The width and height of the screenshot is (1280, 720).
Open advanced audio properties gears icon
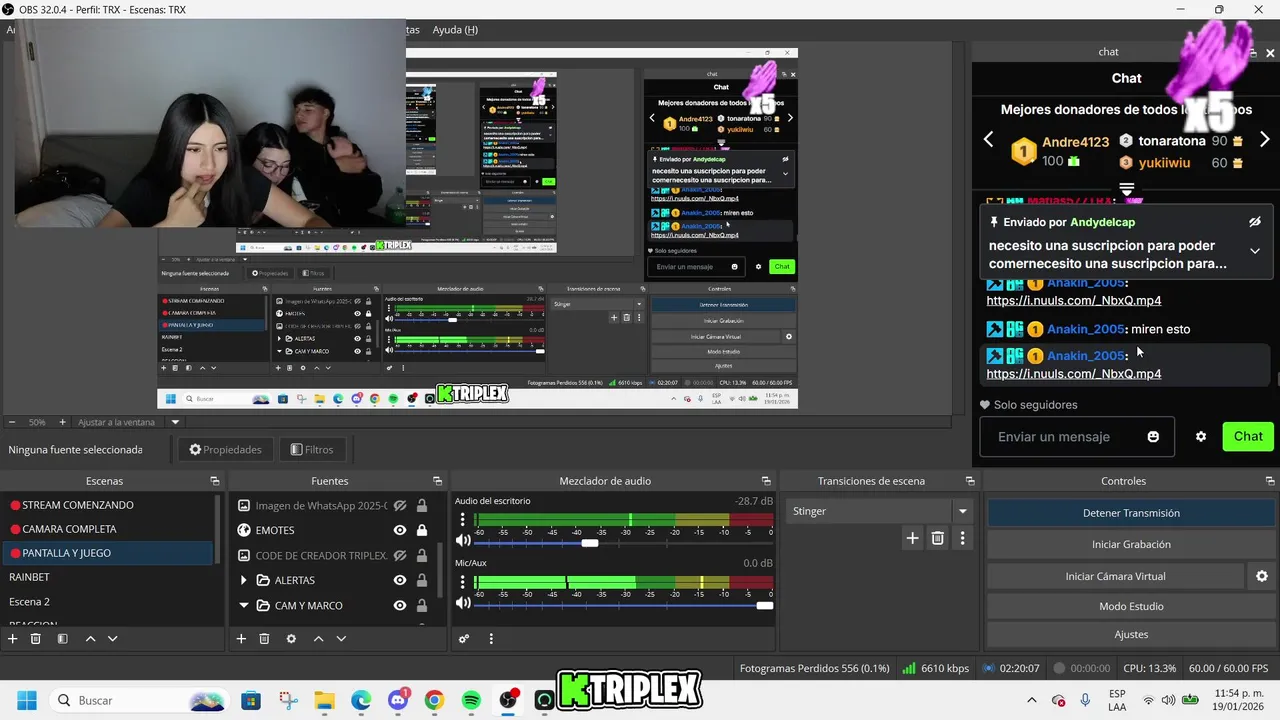[x=464, y=638]
